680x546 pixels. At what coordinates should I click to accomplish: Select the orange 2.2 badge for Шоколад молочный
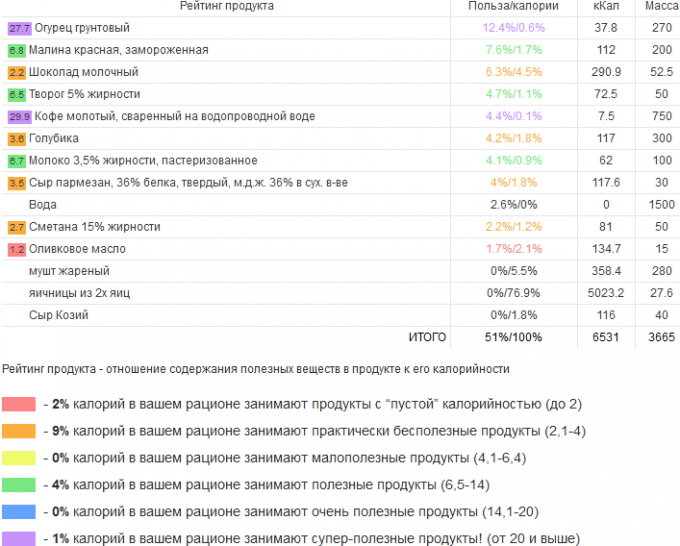coord(16,72)
